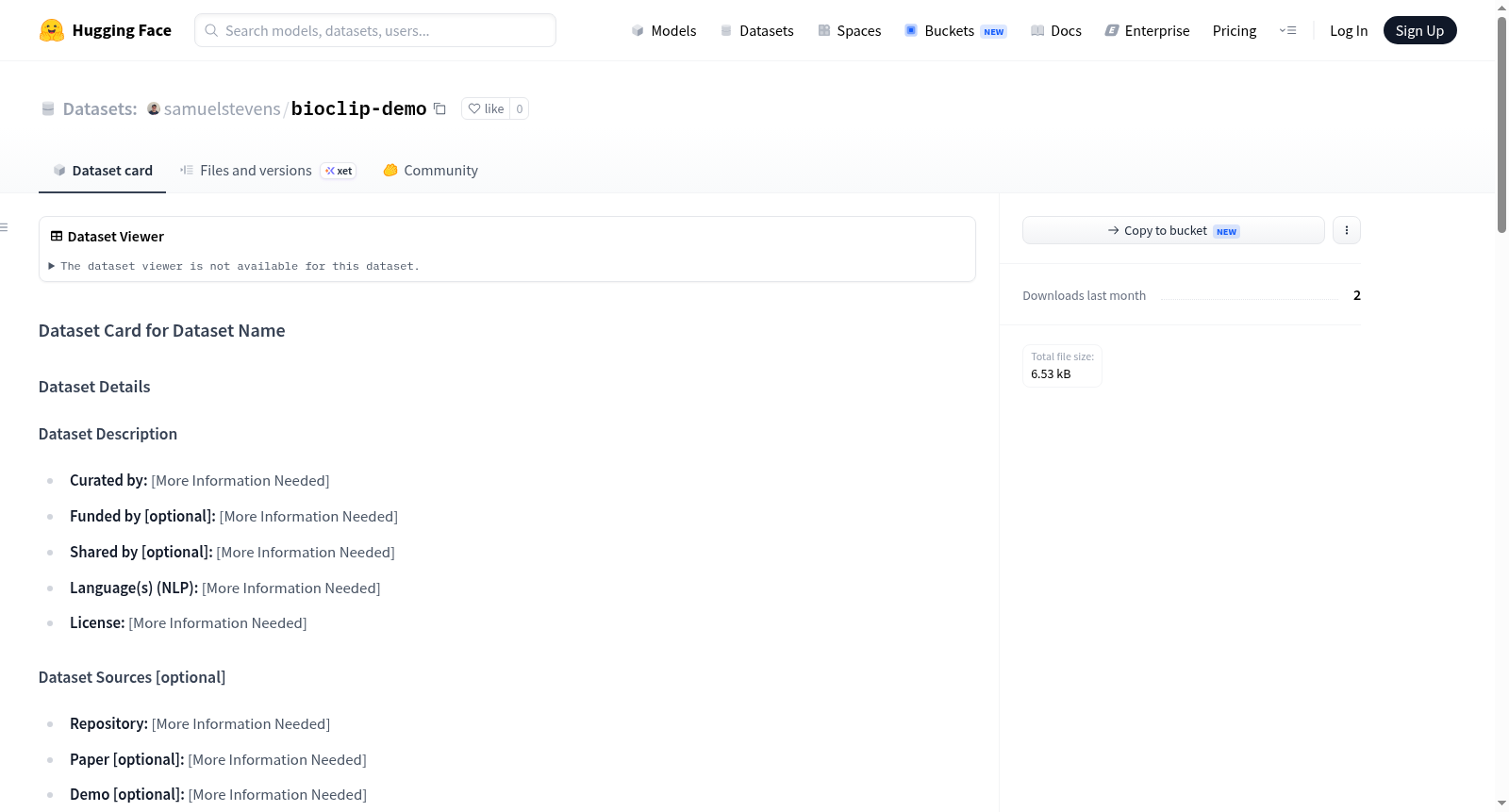This screenshot has width=1509, height=812.
Task: Copy dataset name with the copy icon
Action: 439,108
